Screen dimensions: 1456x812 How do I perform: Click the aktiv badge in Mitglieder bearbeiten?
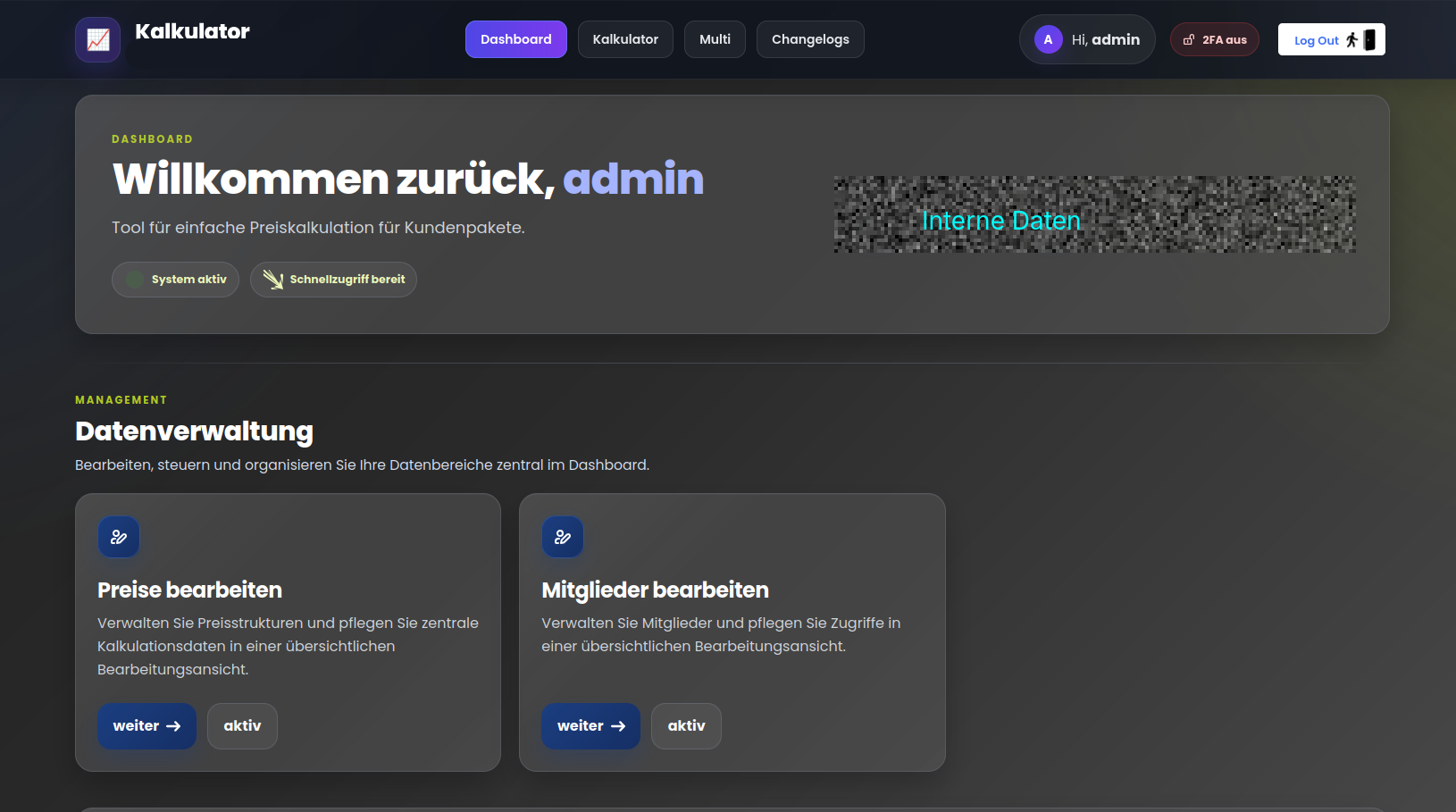click(686, 726)
